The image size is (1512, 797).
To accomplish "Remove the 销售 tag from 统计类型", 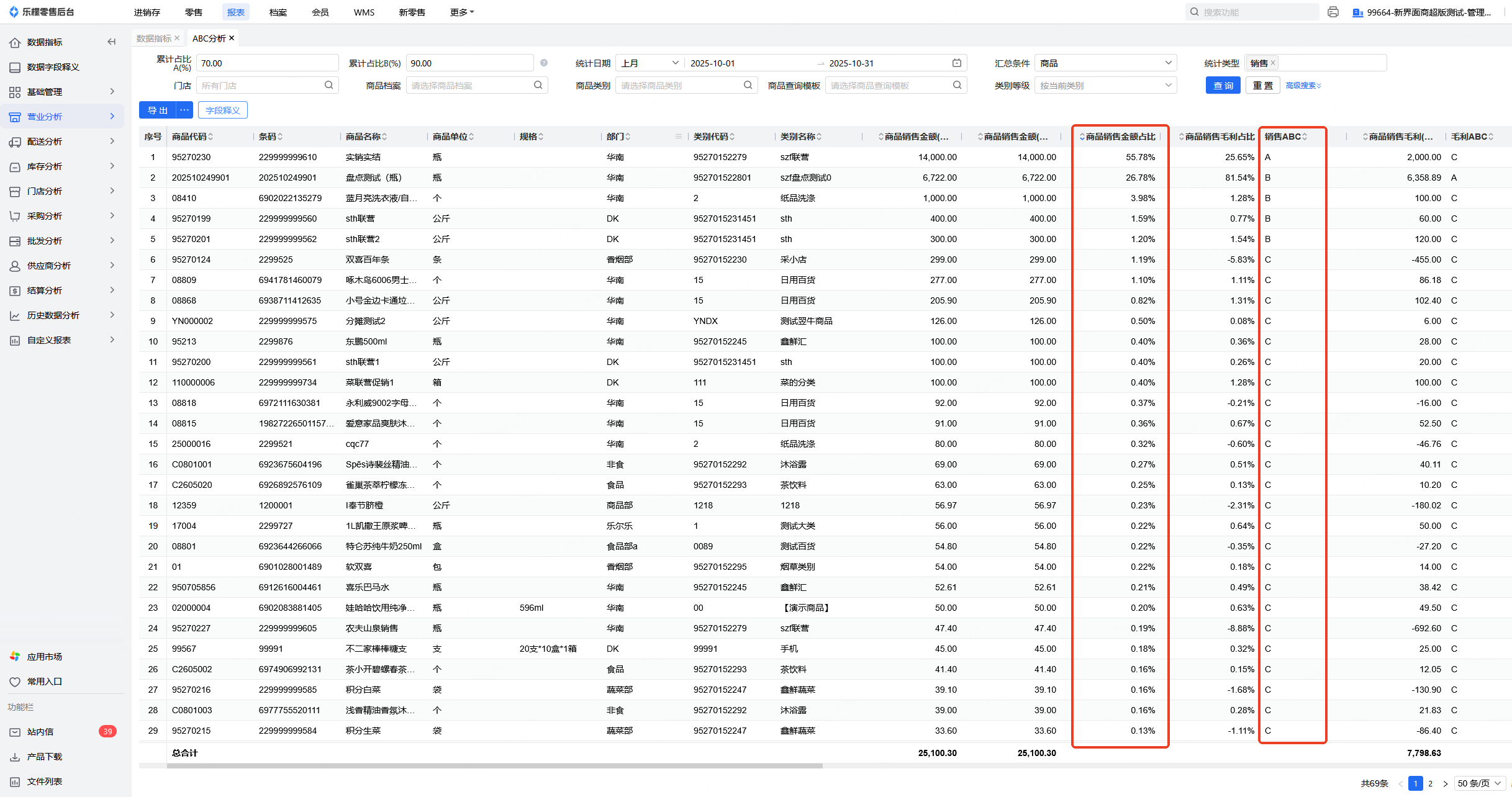I will click(x=1273, y=63).
